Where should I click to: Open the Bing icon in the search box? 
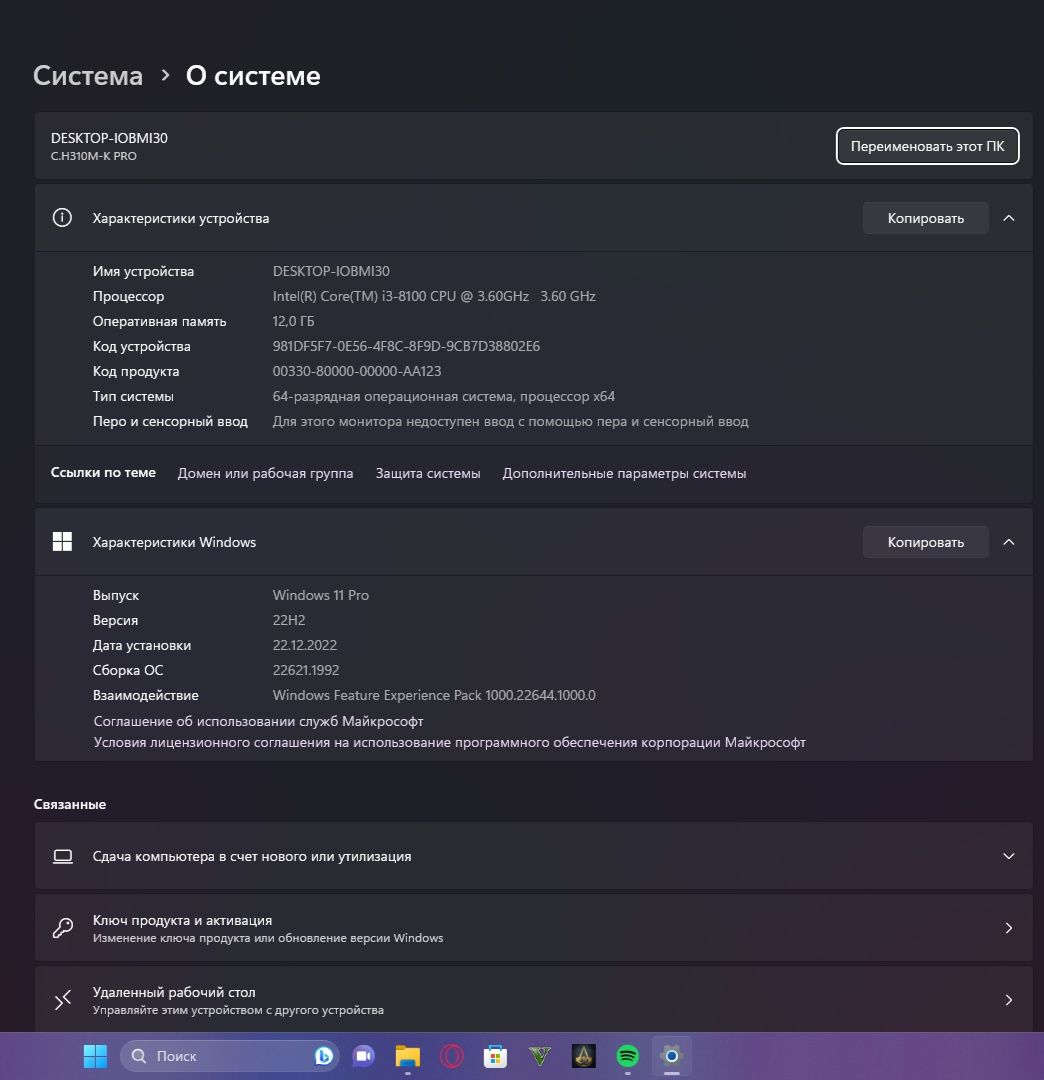coord(324,1056)
